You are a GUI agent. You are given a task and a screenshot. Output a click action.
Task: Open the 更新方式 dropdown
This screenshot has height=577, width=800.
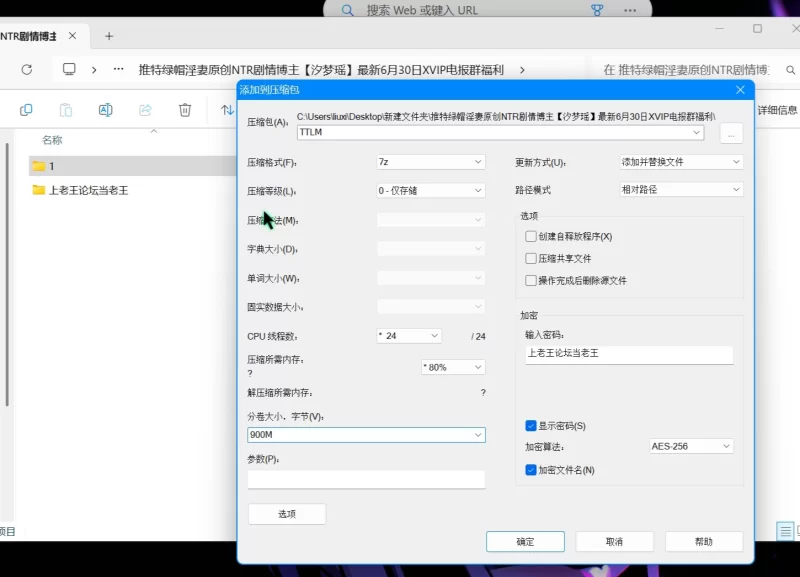coord(681,162)
